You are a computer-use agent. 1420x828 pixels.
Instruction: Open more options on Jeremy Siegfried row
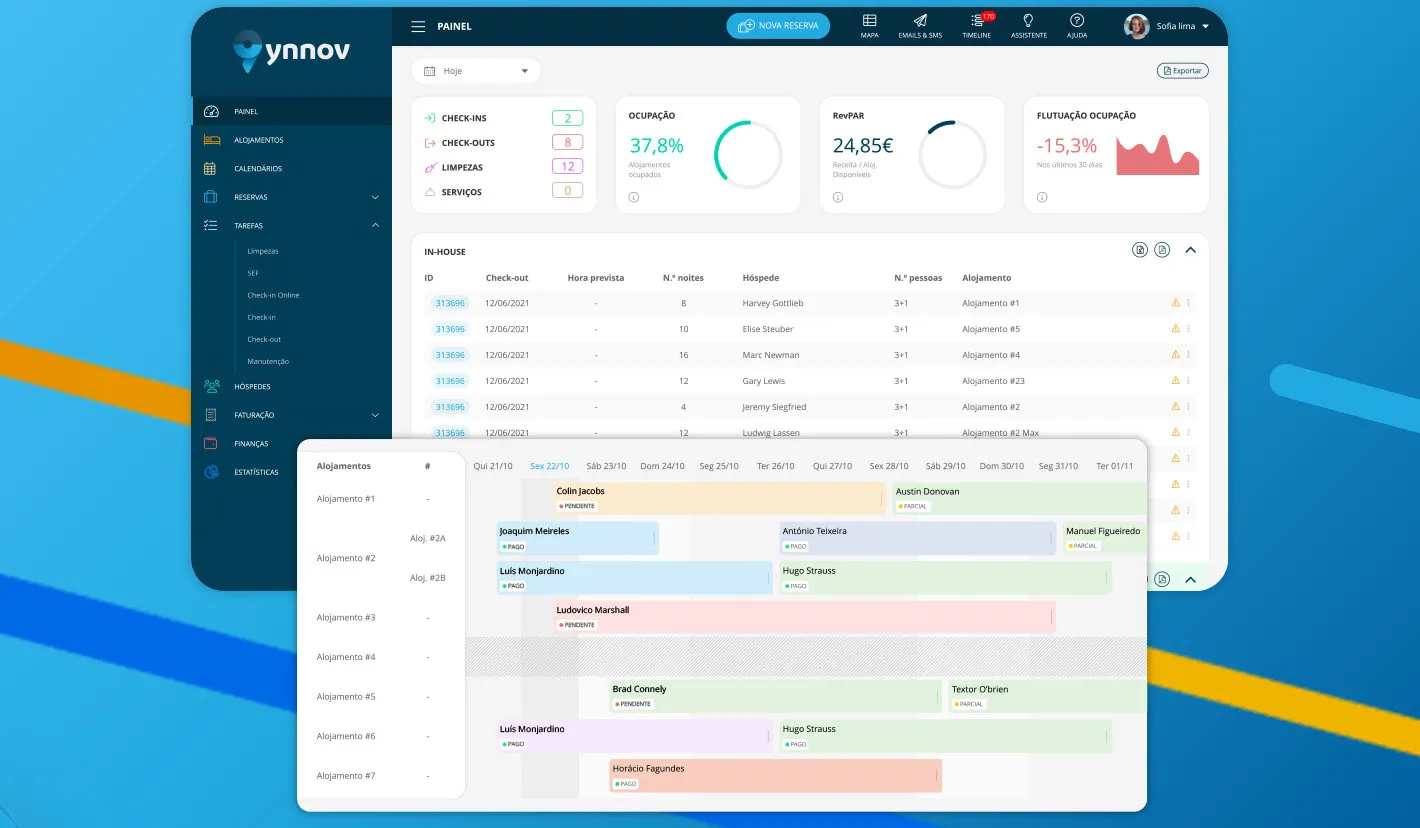[x=1189, y=407]
